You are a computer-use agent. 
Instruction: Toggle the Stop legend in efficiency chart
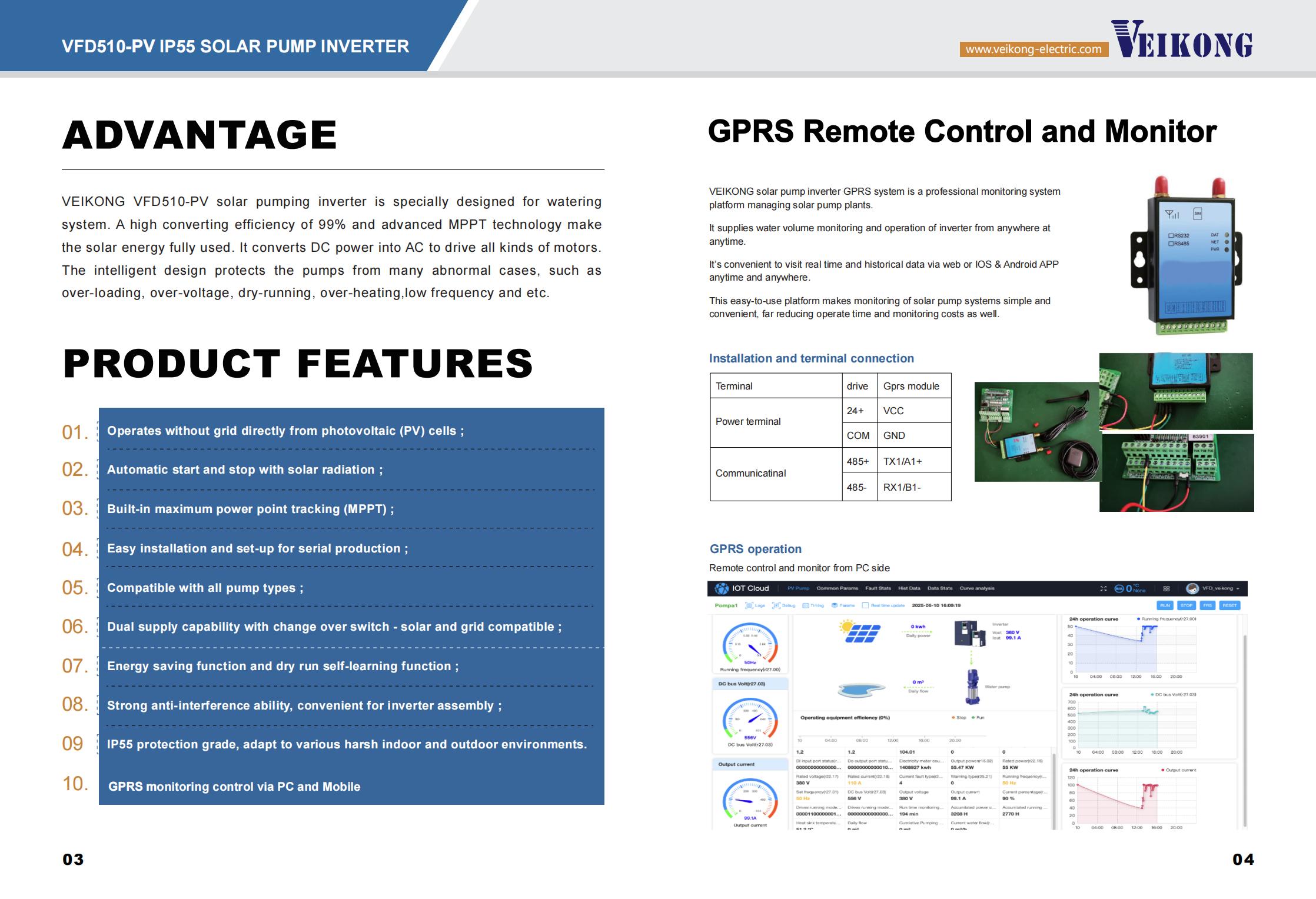coord(959,717)
